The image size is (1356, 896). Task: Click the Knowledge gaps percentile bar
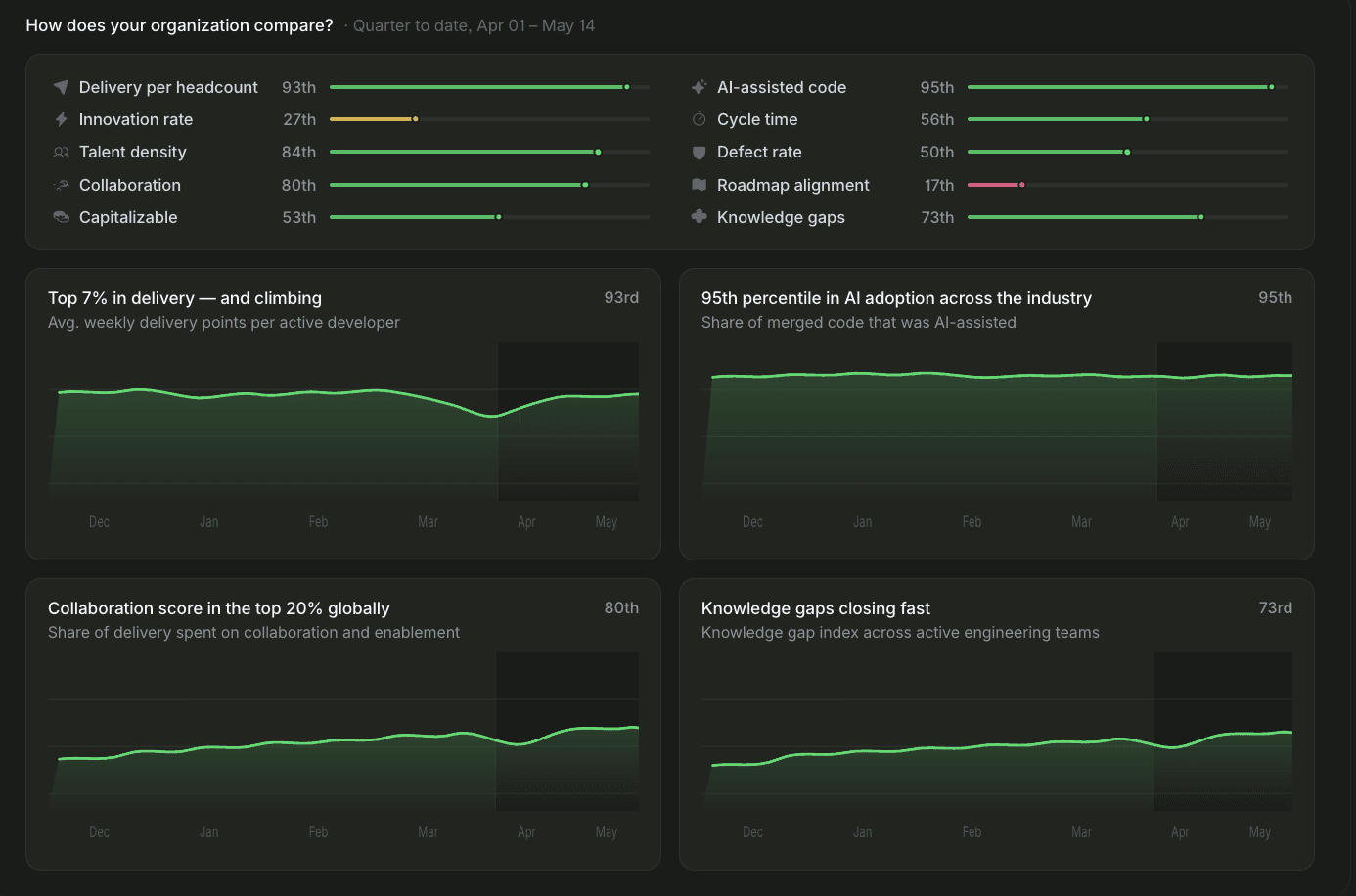(1127, 217)
